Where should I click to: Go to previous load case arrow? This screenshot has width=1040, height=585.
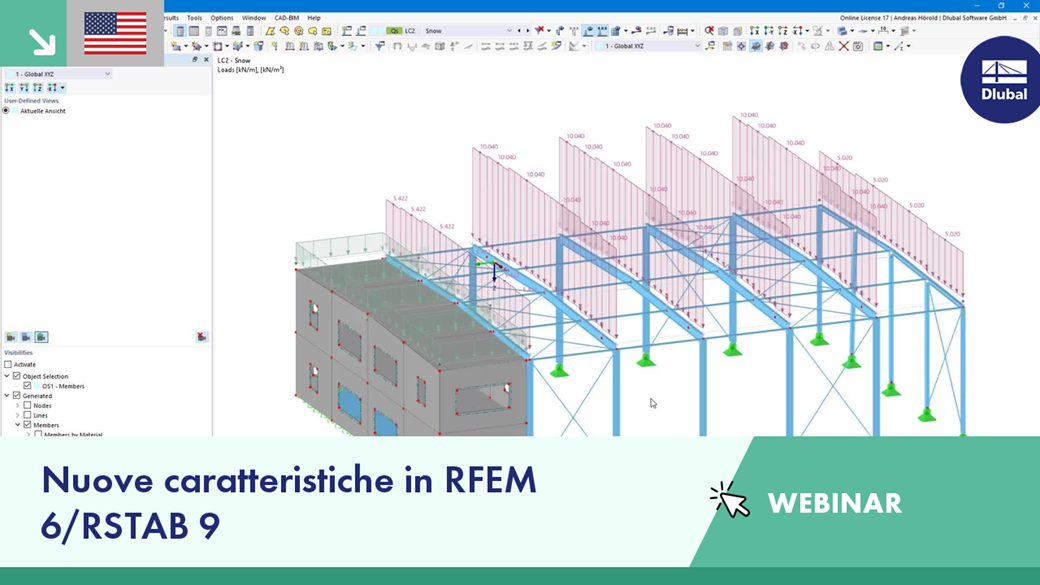519,31
